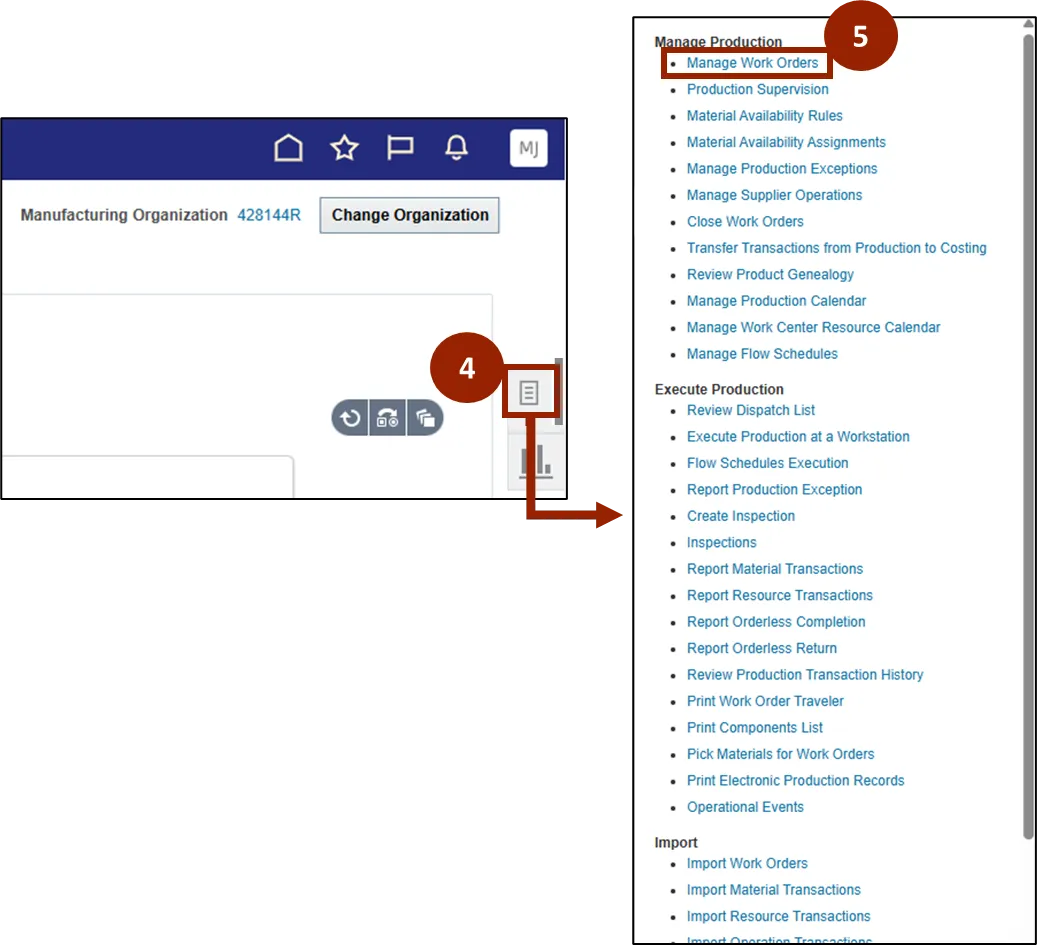Open Transfer Transactions from Production to Costing
This screenshot has width=1037, height=945.
837,248
